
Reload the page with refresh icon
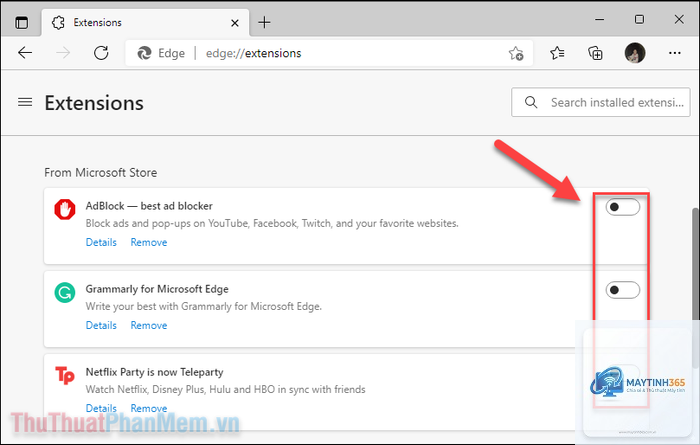coord(101,53)
